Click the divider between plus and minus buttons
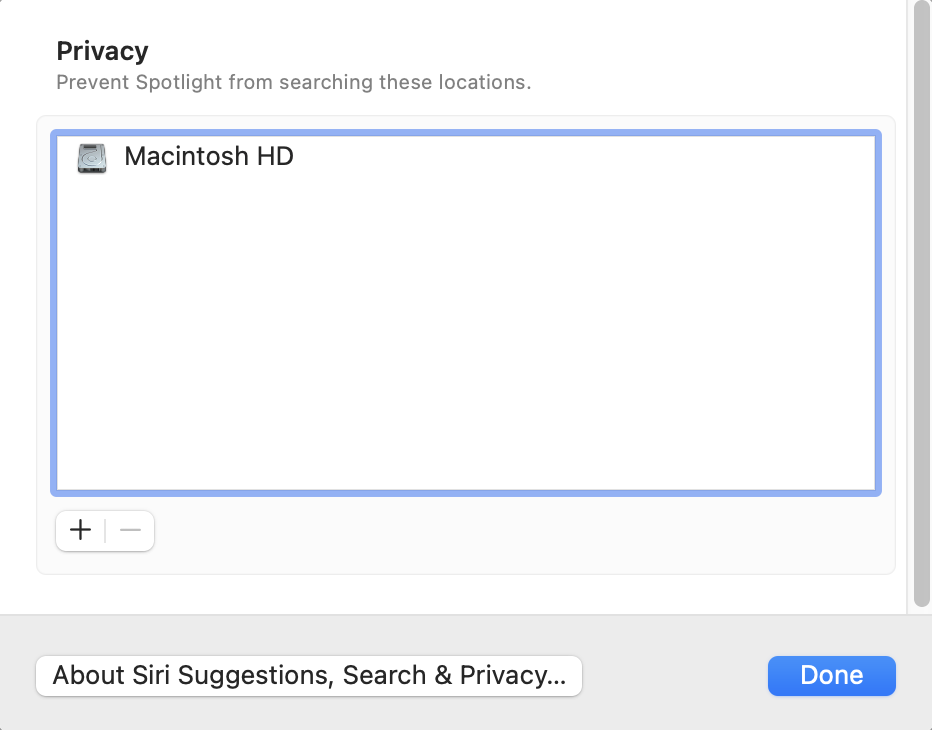932x730 pixels. (x=105, y=530)
